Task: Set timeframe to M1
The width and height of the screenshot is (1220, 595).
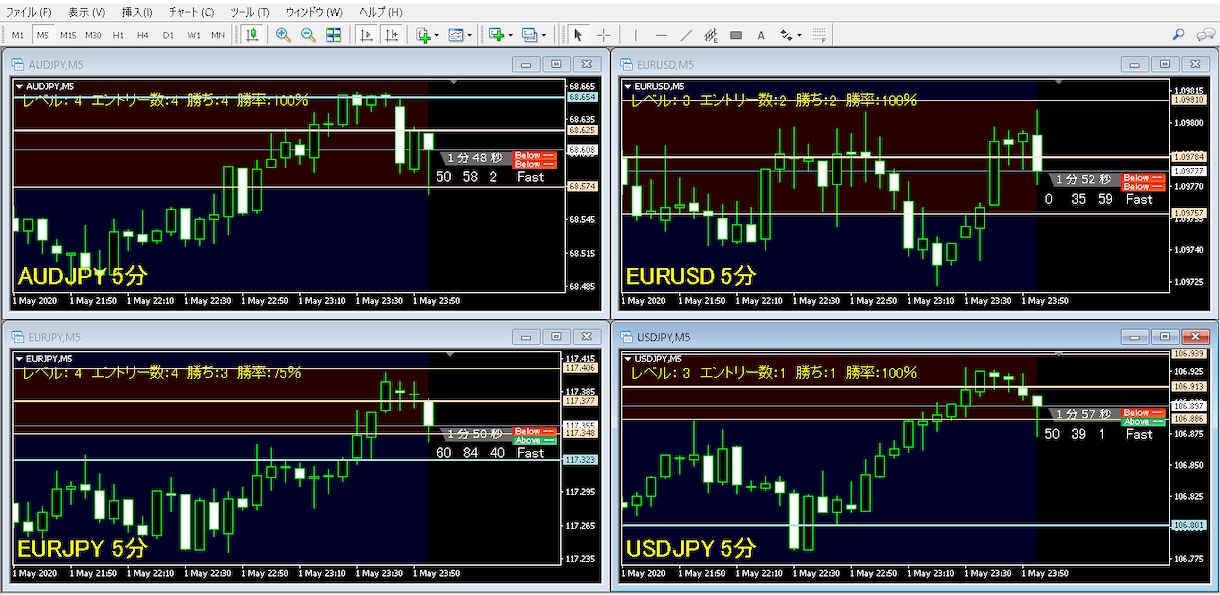Action: [x=18, y=35]
